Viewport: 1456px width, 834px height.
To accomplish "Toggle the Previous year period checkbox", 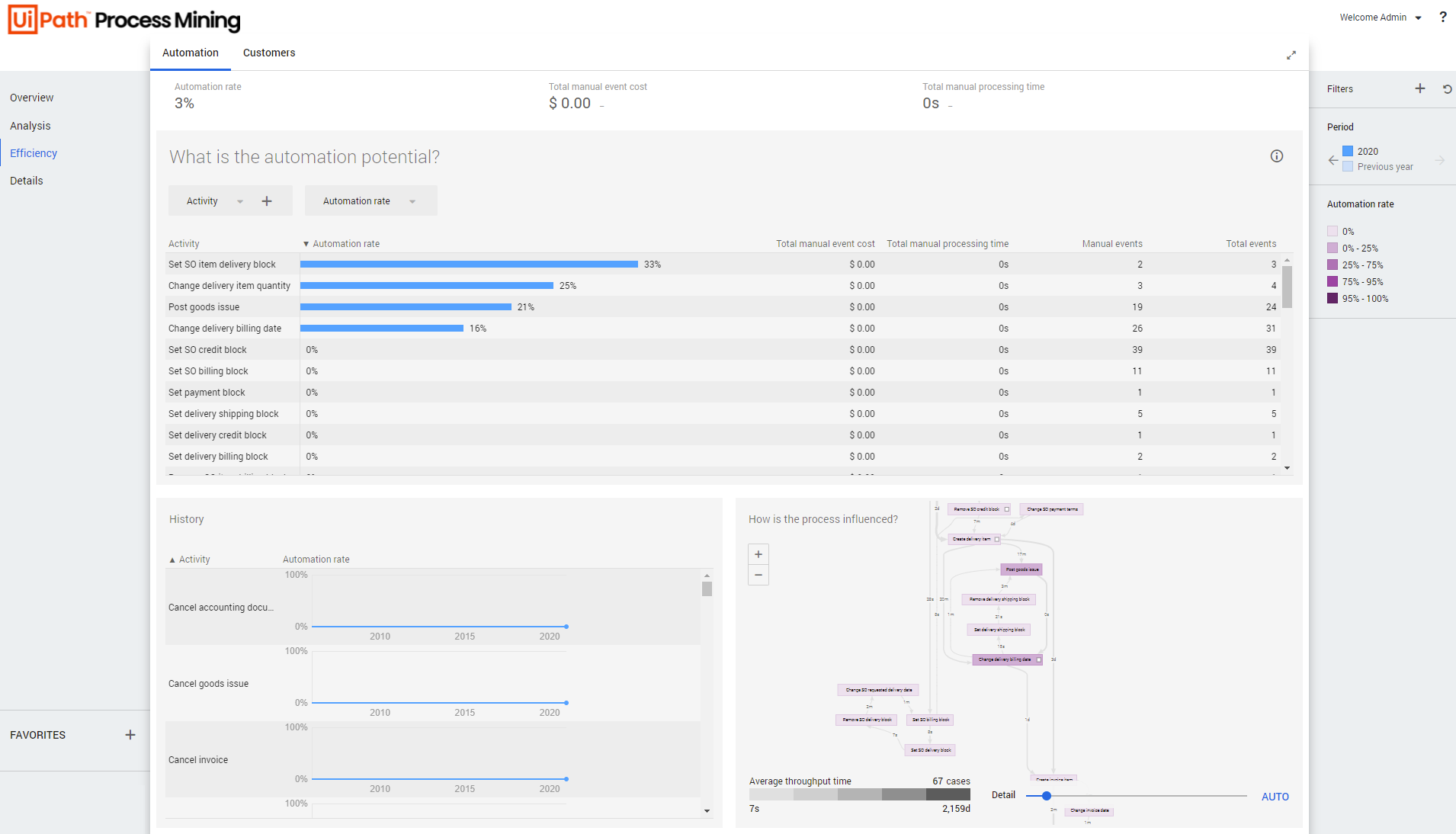I will click(1348, 167).
